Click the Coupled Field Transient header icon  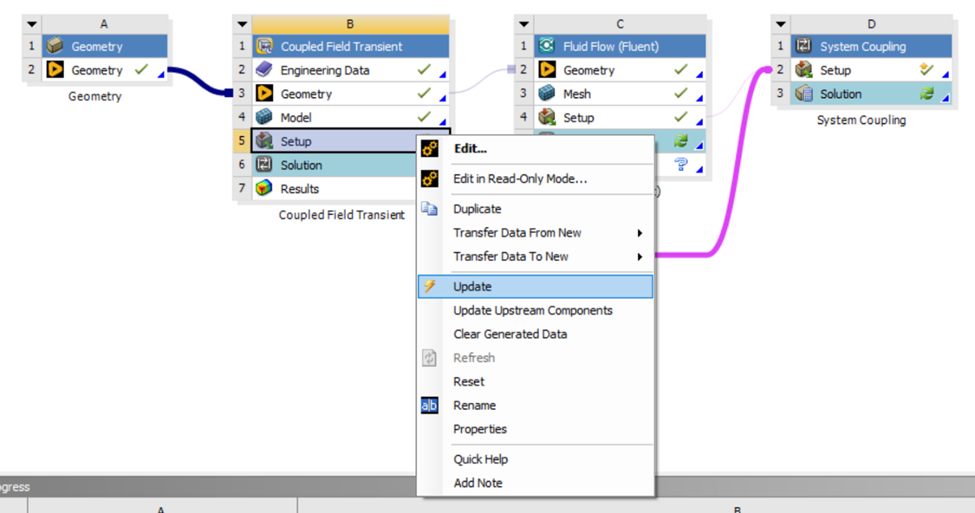coord(264,46)
